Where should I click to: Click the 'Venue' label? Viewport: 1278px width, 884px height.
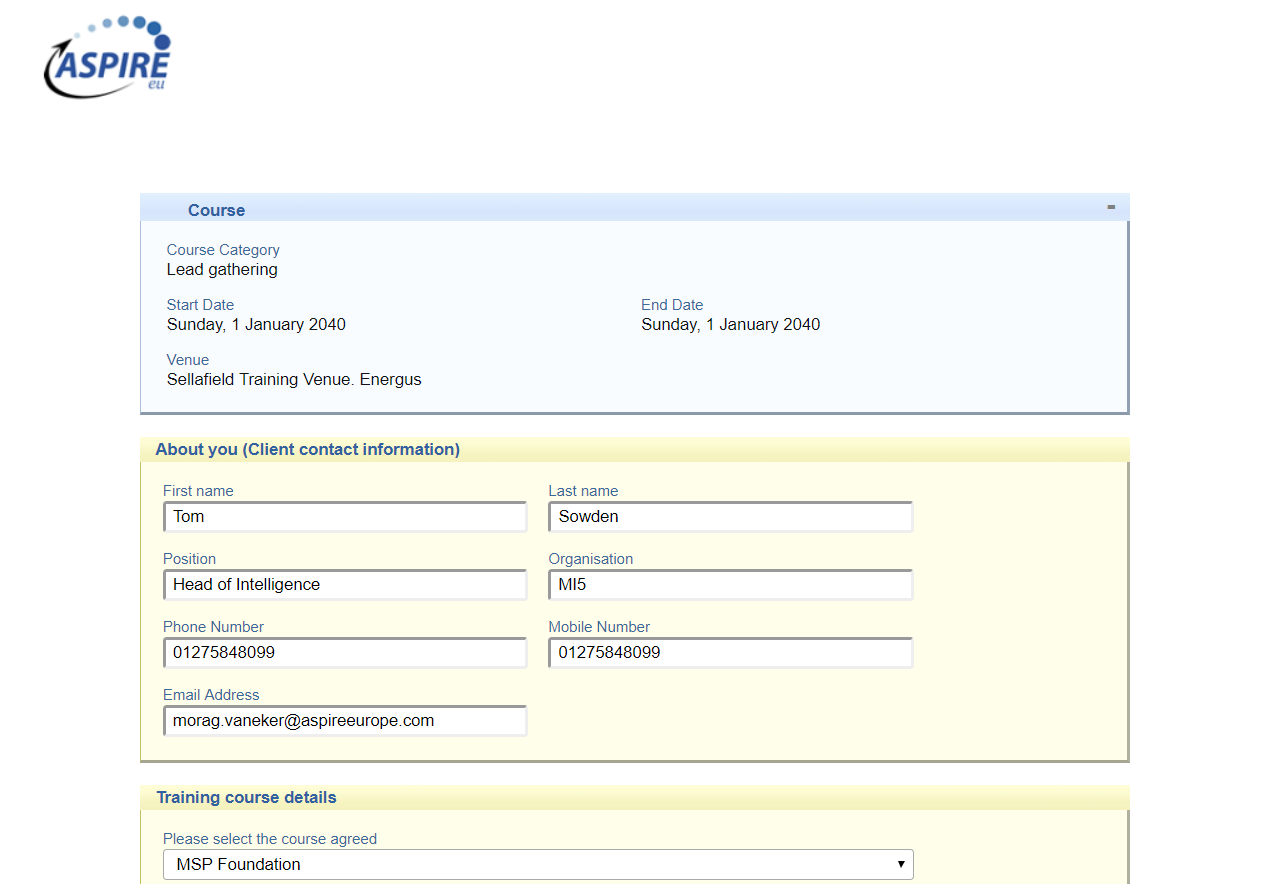tap(188, 360)
